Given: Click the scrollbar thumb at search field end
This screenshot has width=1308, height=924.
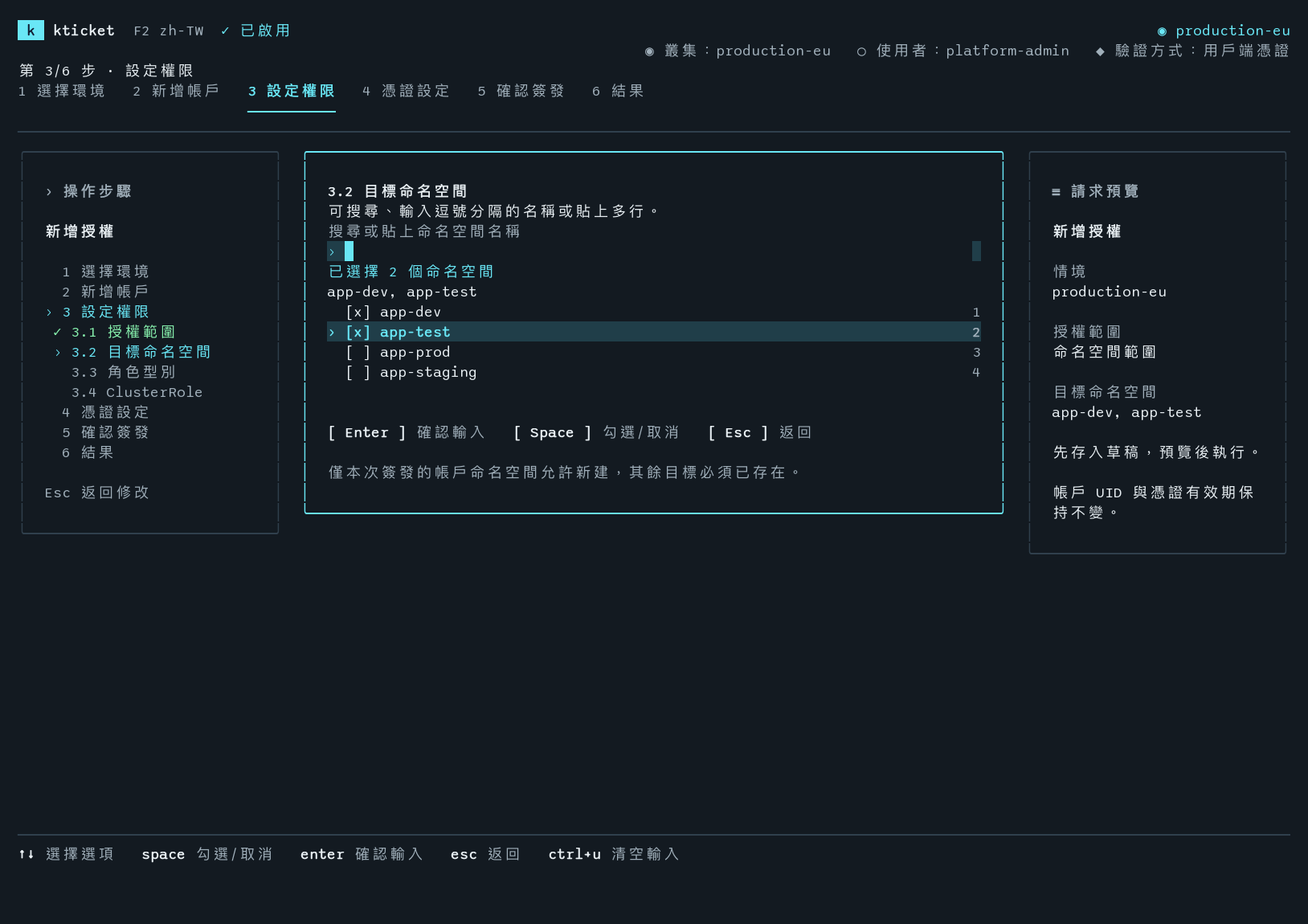Looking at the screenshot, I should 976,251.
